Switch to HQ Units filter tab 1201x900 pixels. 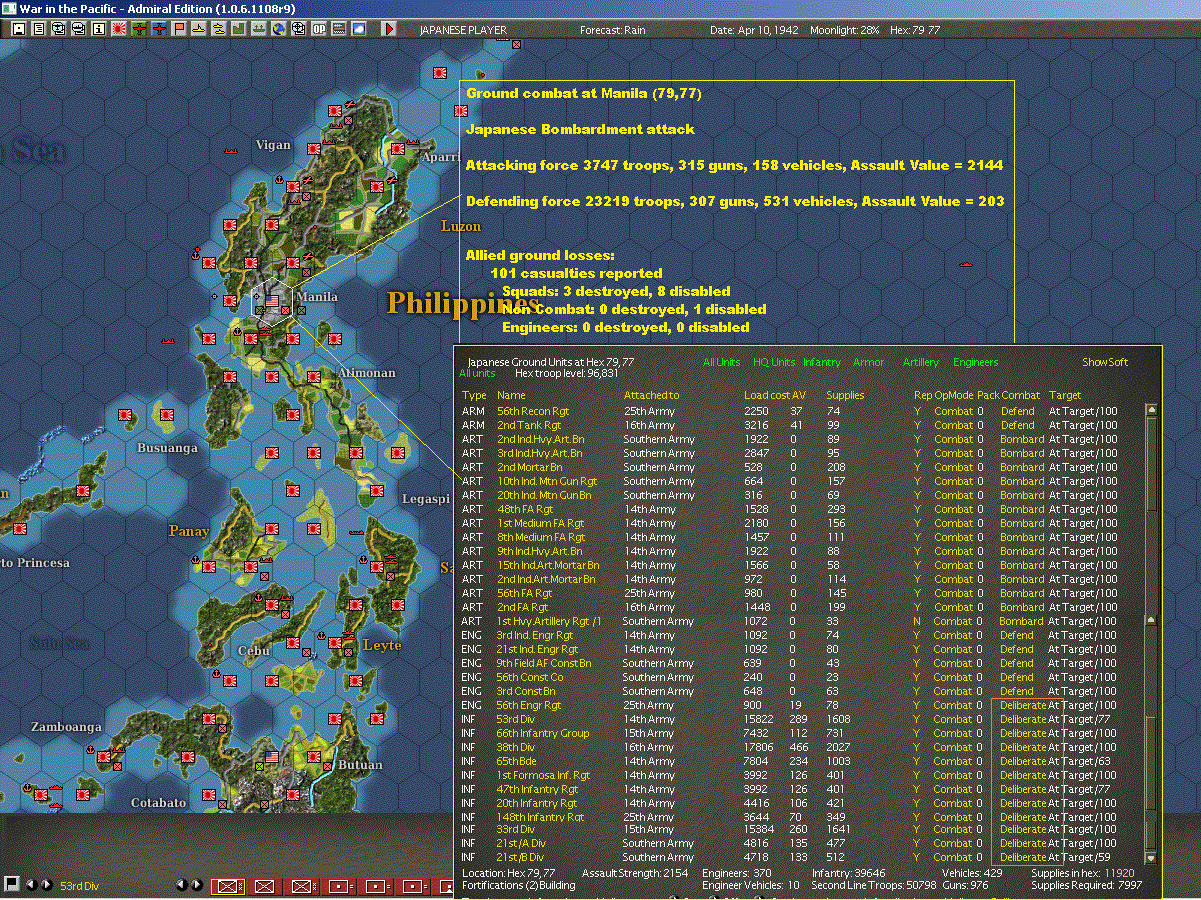tap(775, 362)
